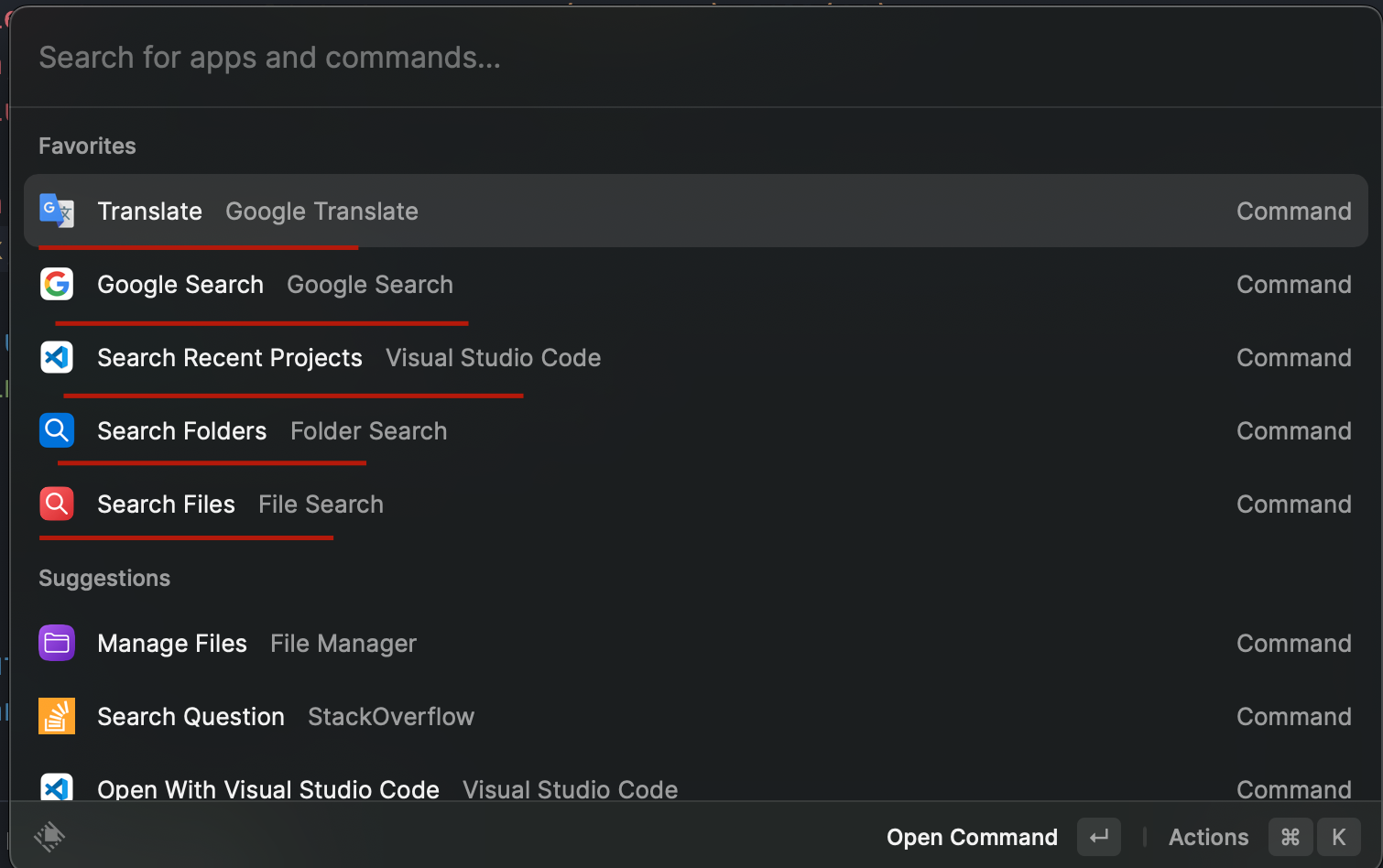This screenshot has height=868, width=1383.
Task: Select the Translate command
Action: tap(149, 212)
